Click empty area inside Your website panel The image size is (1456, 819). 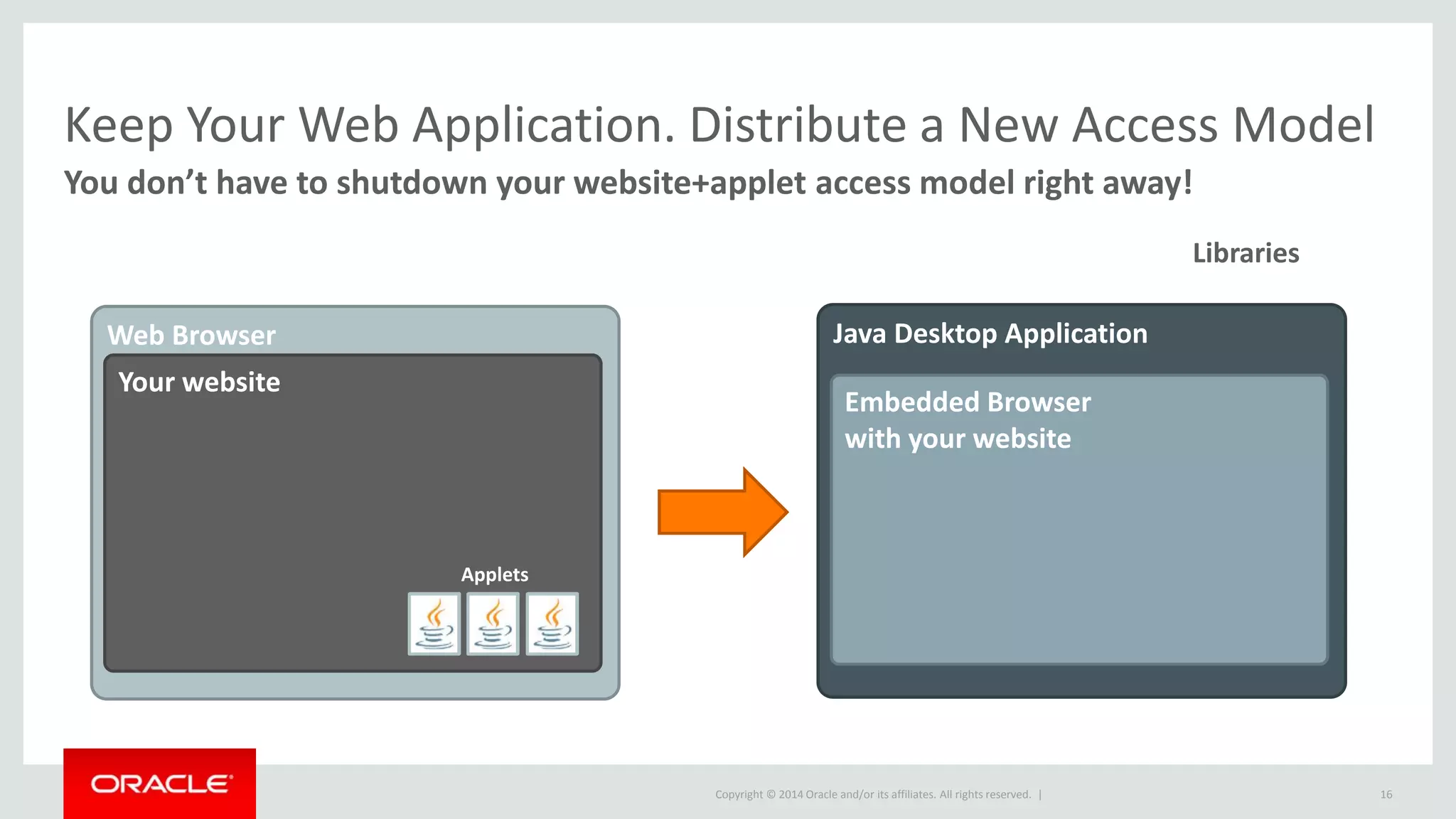284,512
